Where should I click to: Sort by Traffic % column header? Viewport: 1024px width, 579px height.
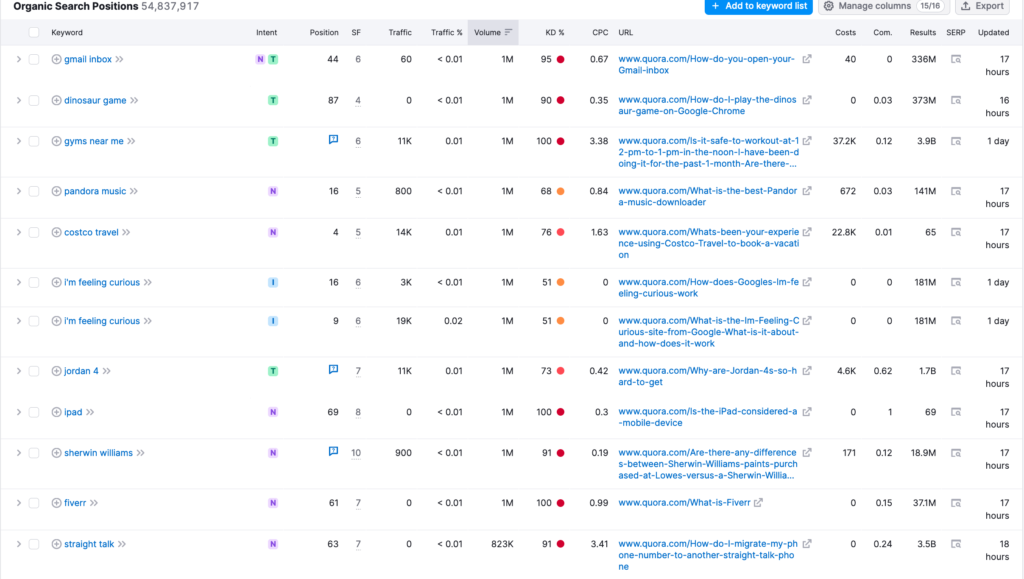click(447, 32)
